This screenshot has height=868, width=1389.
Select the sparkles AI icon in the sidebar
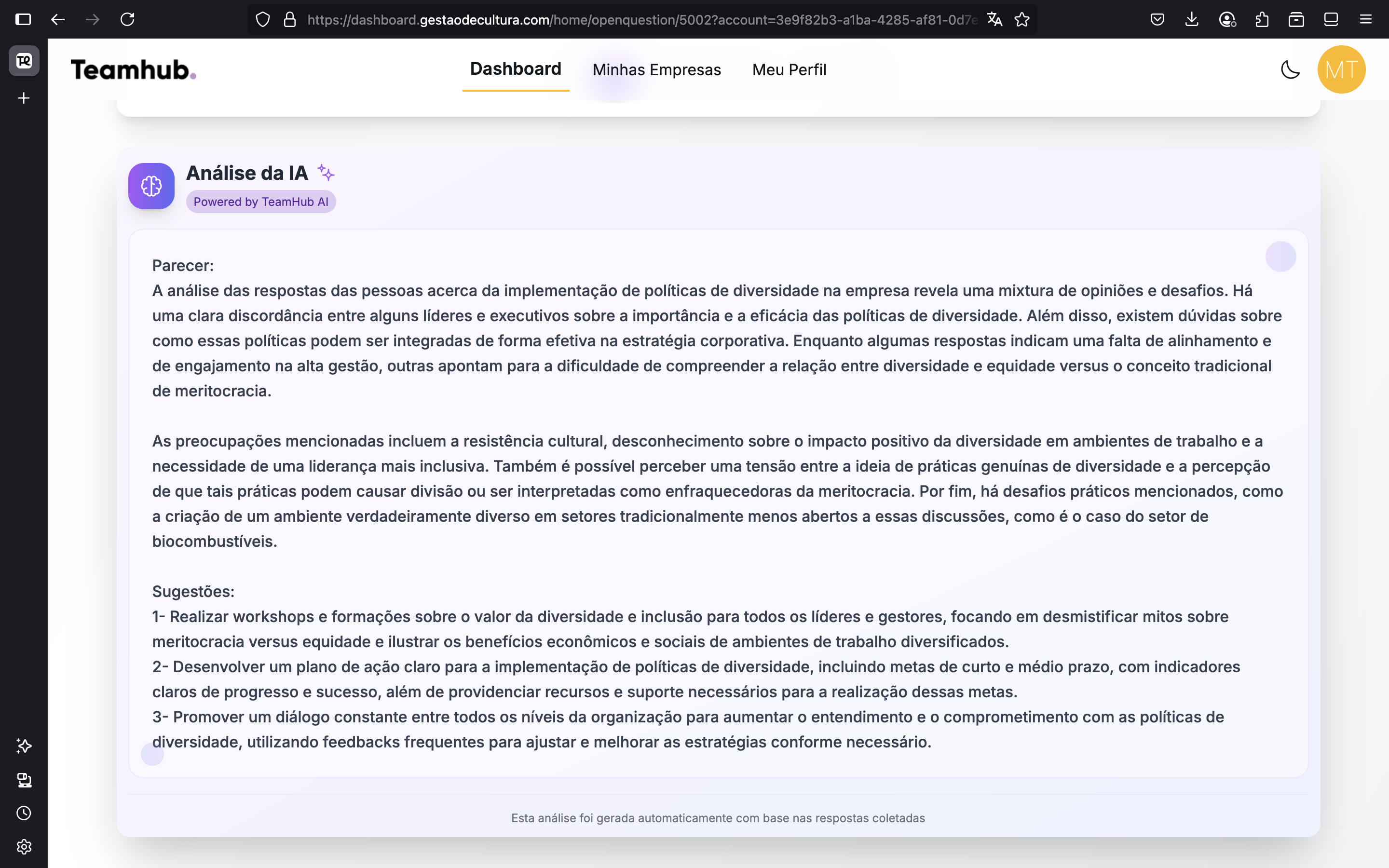pos(24,746)
